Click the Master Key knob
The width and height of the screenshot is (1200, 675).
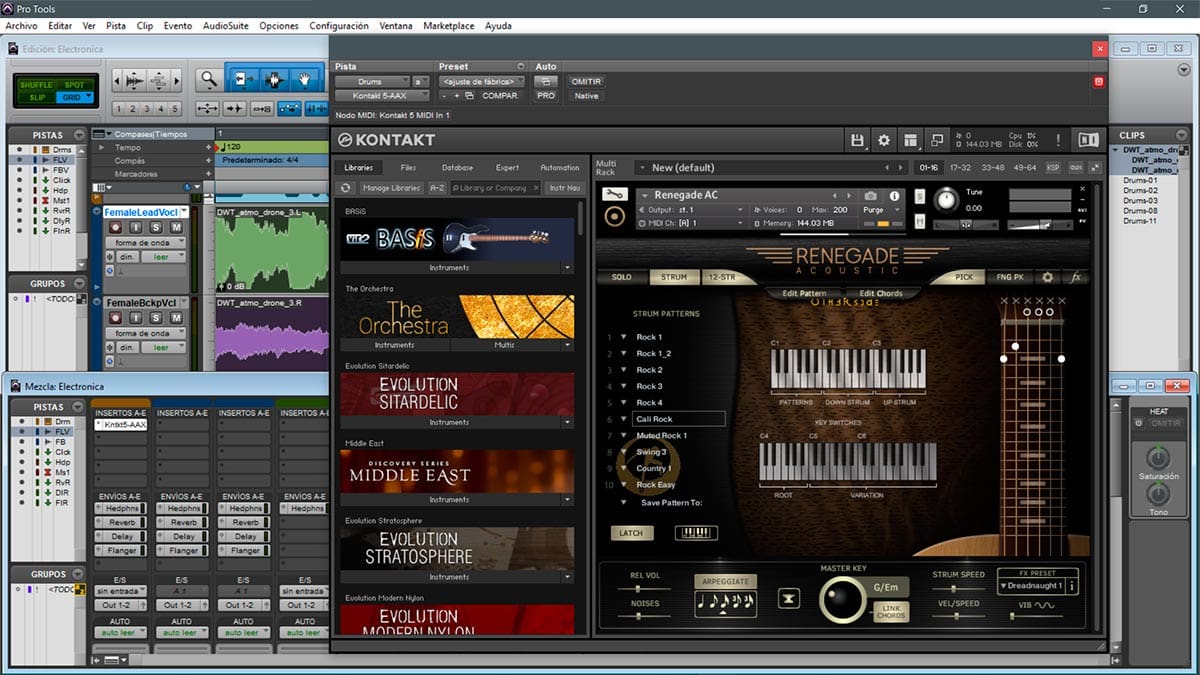pos(842,600)
